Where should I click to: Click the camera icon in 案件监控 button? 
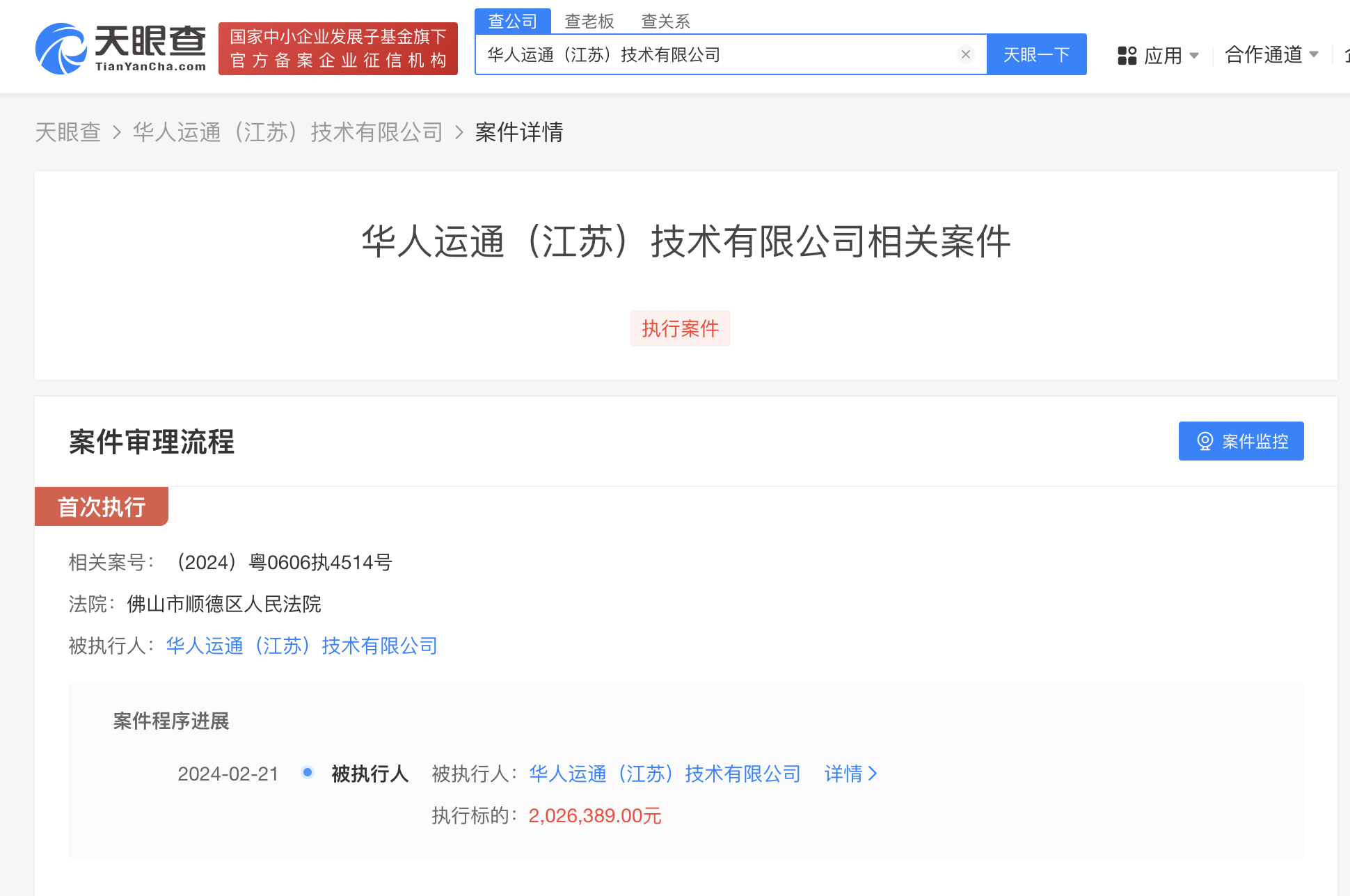point(1205,441)
